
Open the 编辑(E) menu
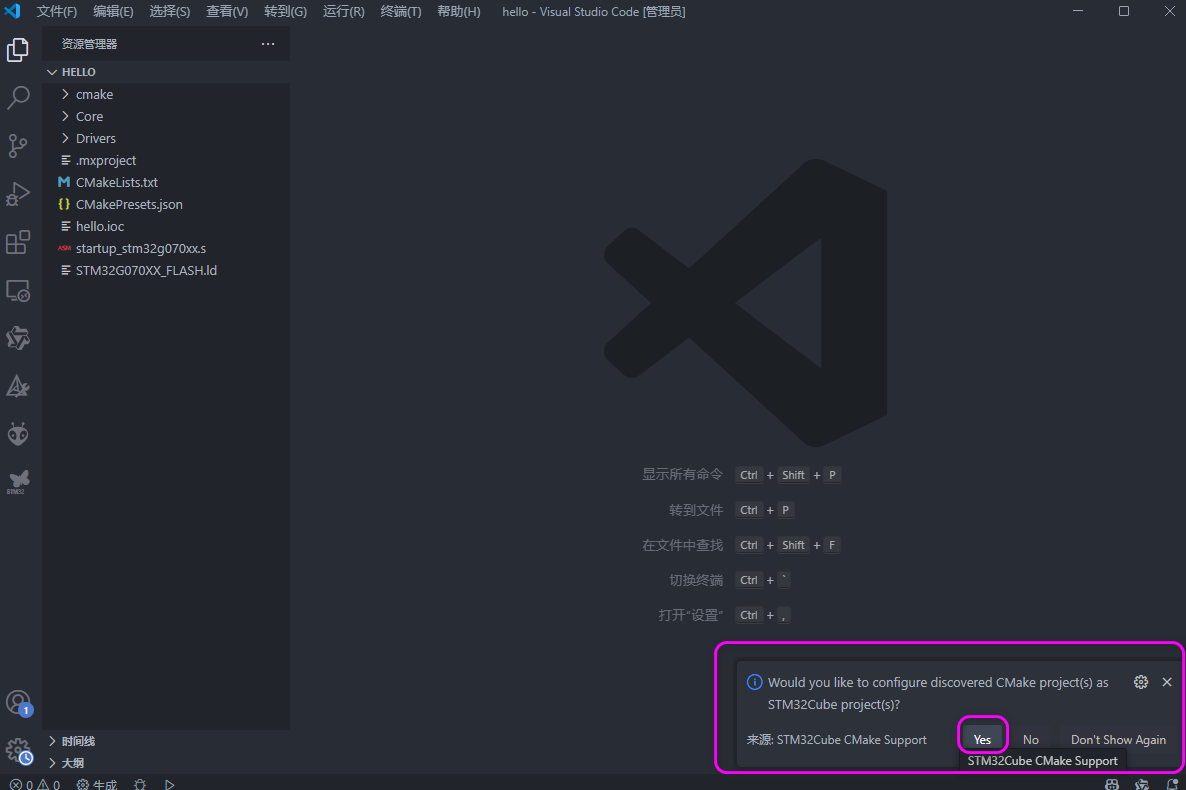[x=113, y=11]
